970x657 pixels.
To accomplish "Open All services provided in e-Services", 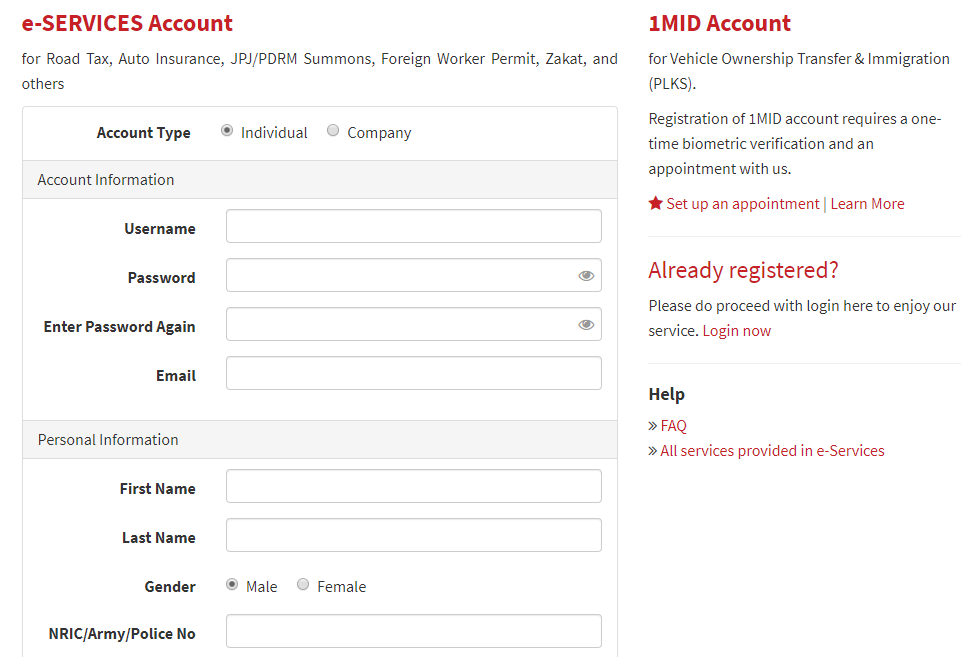I will pyautogui.click(x=772, y=451).
